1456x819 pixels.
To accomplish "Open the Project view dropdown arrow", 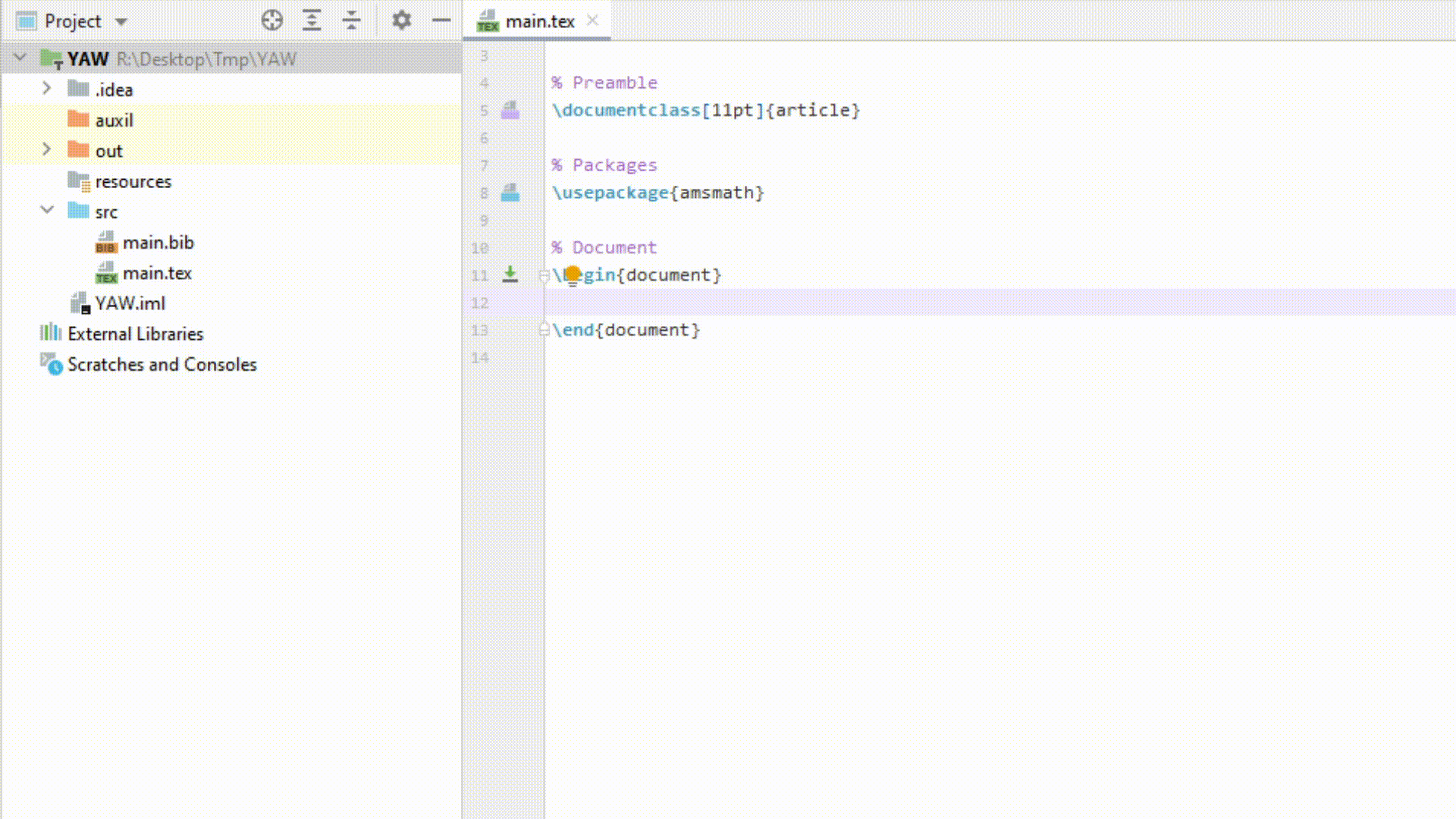I will tap(121, 22).
